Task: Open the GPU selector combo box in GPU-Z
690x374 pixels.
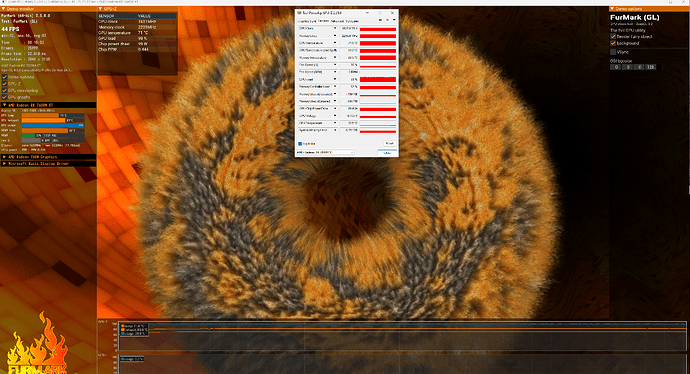Action: [x=325, y=152]
